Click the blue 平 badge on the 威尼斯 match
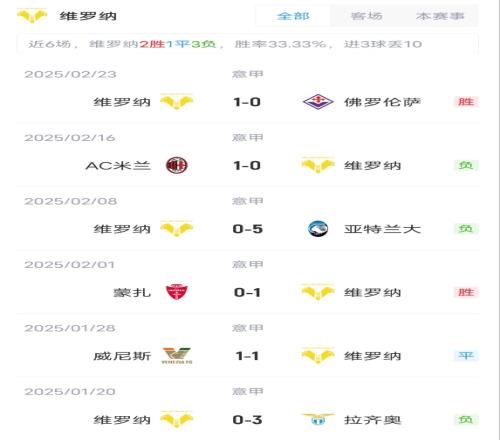500x440 pixels. (x=466, y=356)
